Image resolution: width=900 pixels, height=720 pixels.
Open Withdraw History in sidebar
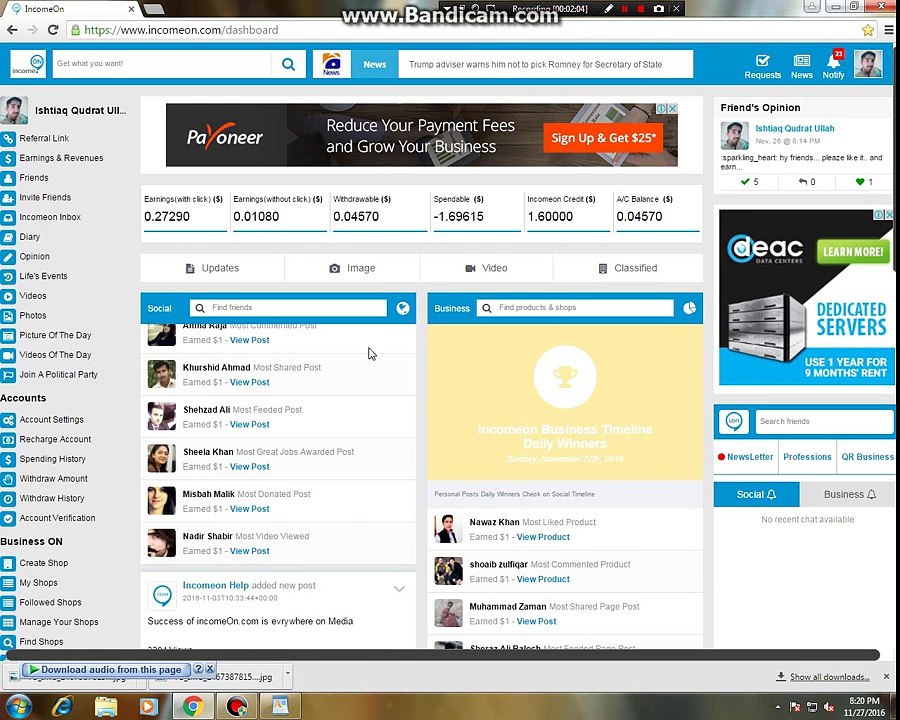pyautogui.click(x=52, y=498)
